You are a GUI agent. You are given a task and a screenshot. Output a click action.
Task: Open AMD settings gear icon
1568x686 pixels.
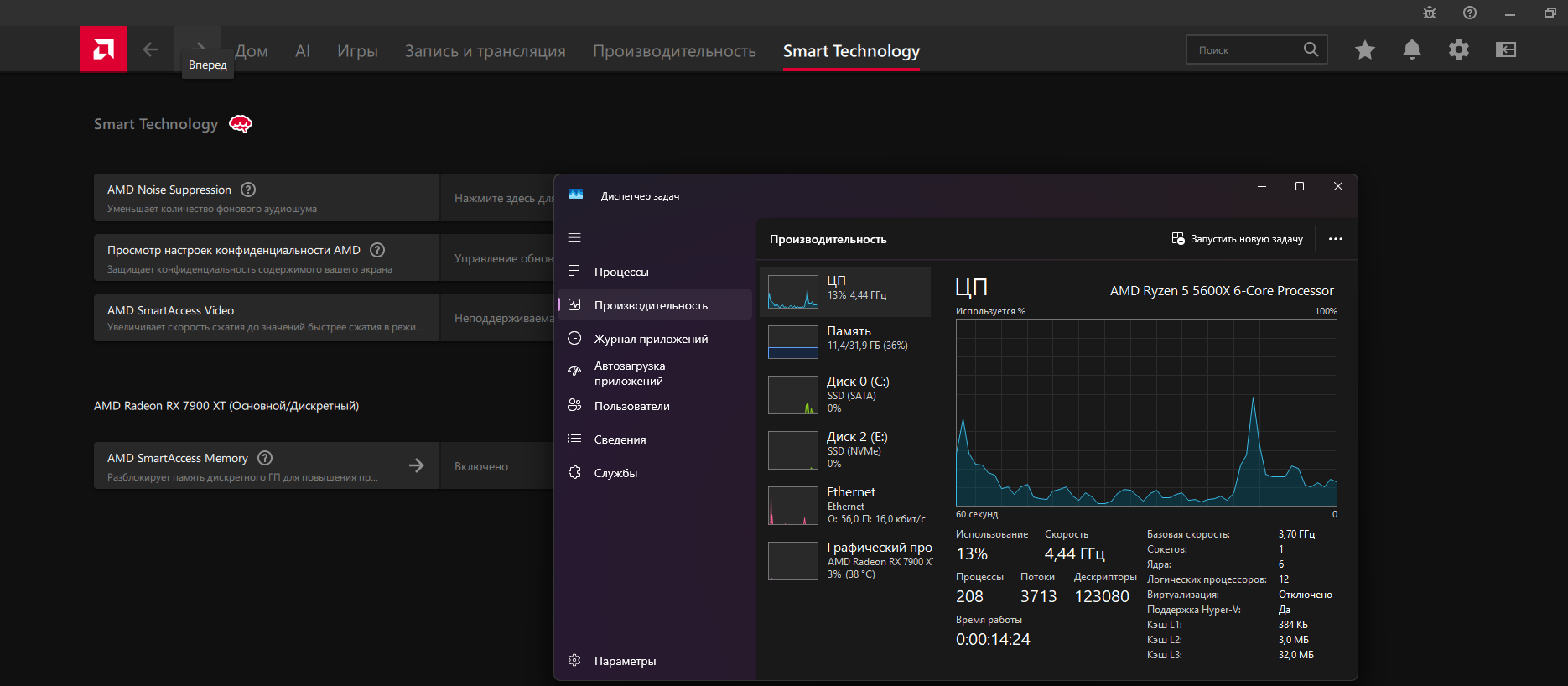click(x=1458, y=49)
